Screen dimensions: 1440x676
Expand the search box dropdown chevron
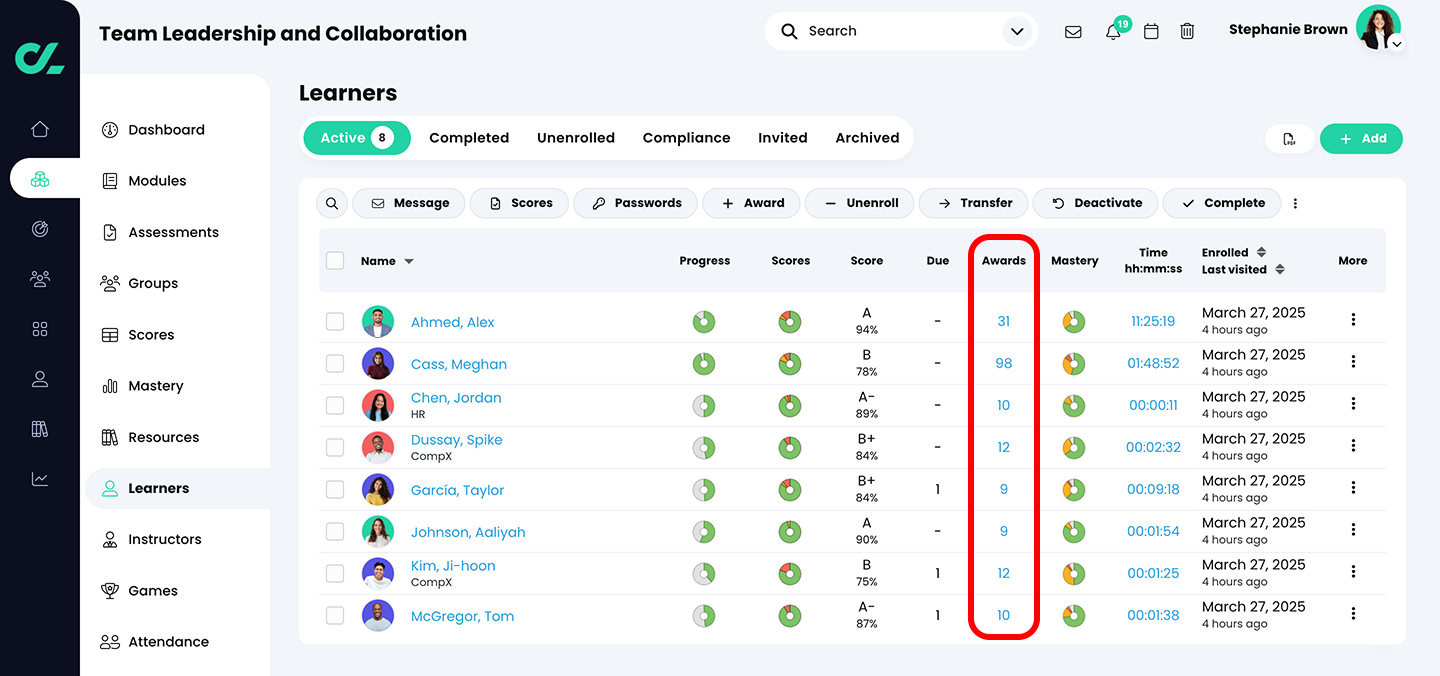tap(1017, 31)
